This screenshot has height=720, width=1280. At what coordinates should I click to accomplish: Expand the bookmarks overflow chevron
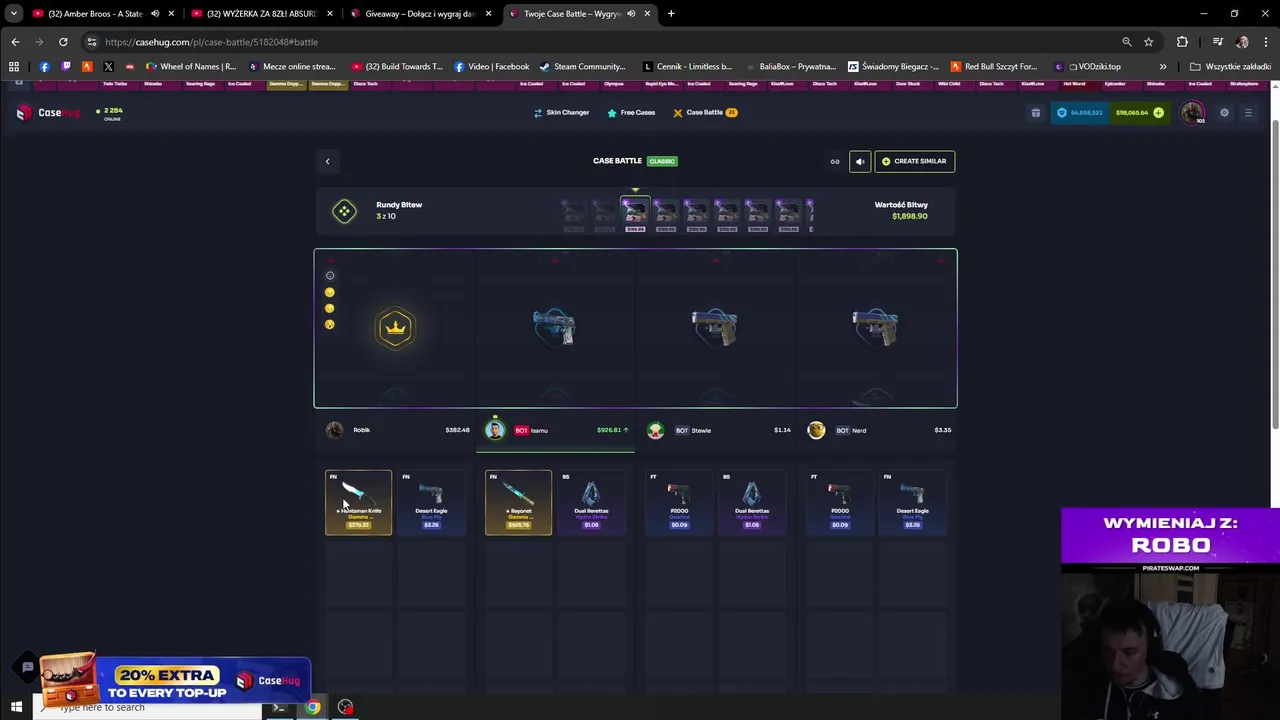(1163, 67)
